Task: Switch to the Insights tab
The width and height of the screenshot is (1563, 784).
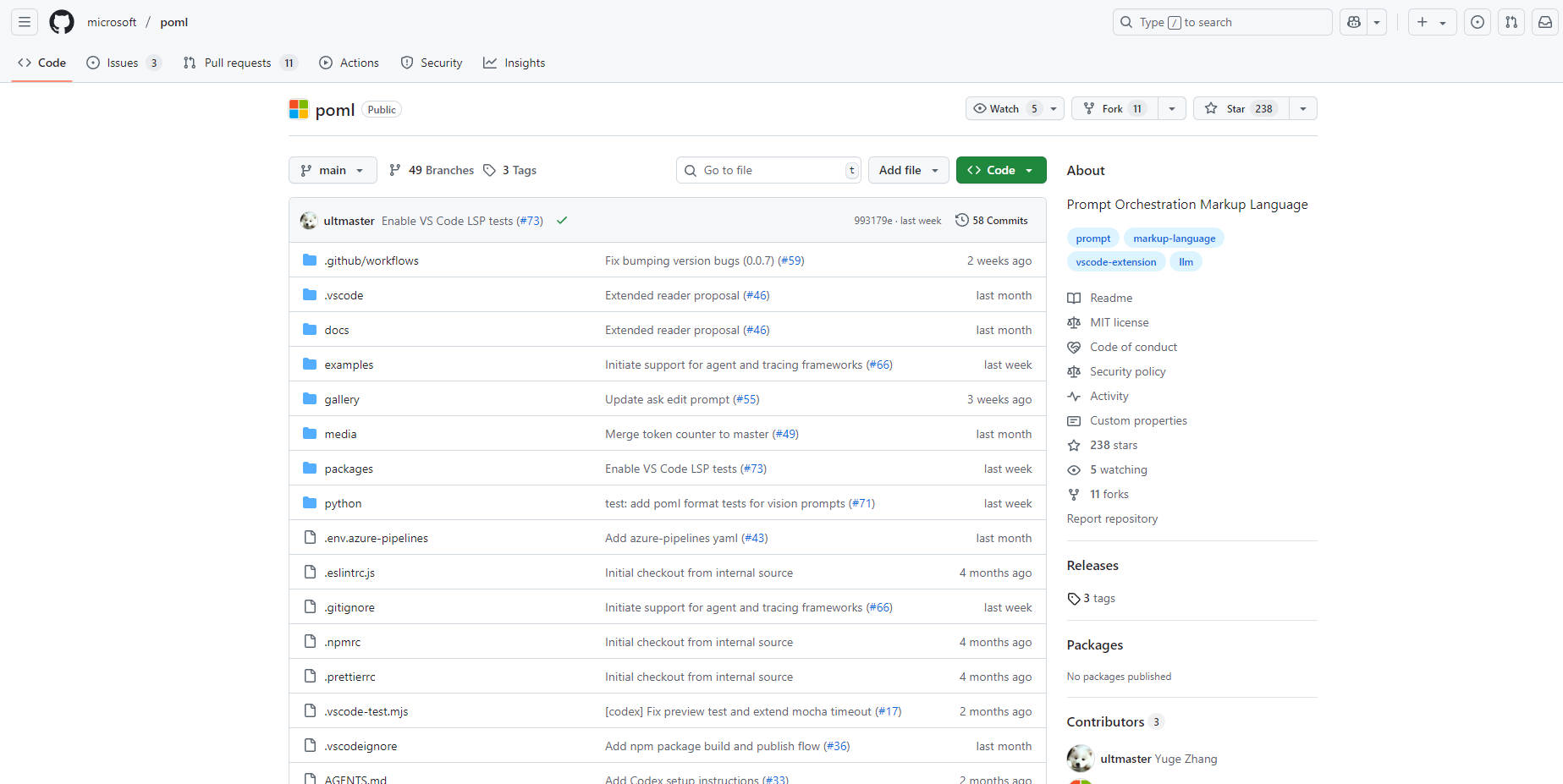Action: tap(514, 63)
